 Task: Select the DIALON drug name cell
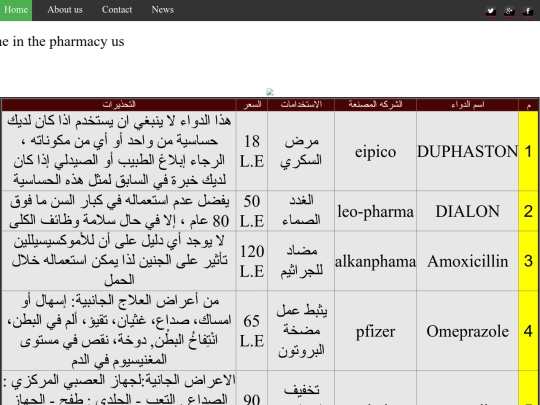(x=467, y=211)
